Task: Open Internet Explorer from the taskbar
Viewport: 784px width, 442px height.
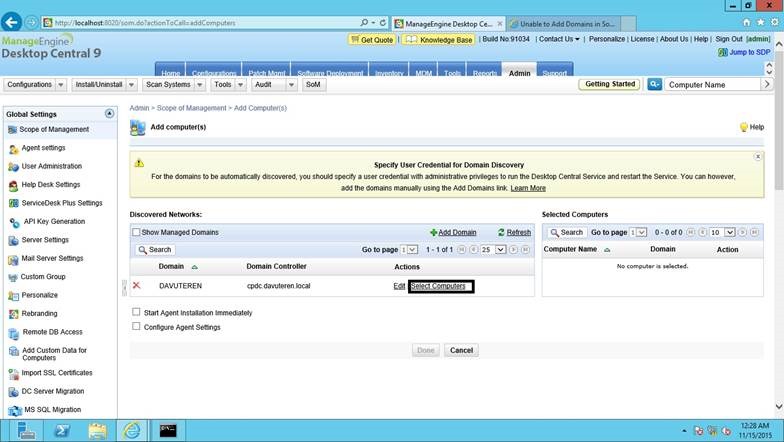Action: coord(132,430)
